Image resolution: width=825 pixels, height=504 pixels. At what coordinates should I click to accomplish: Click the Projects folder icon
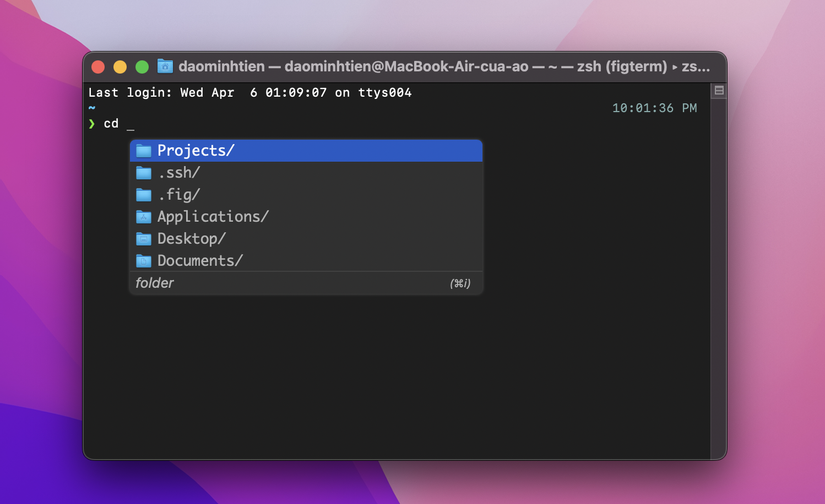pyautogui.click(x=144, y=151)
